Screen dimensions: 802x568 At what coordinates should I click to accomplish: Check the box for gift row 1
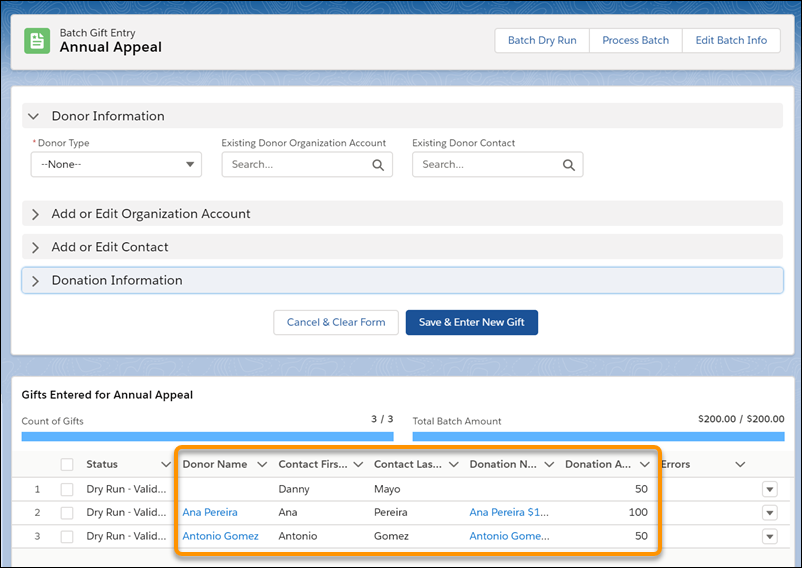(67, 489)
